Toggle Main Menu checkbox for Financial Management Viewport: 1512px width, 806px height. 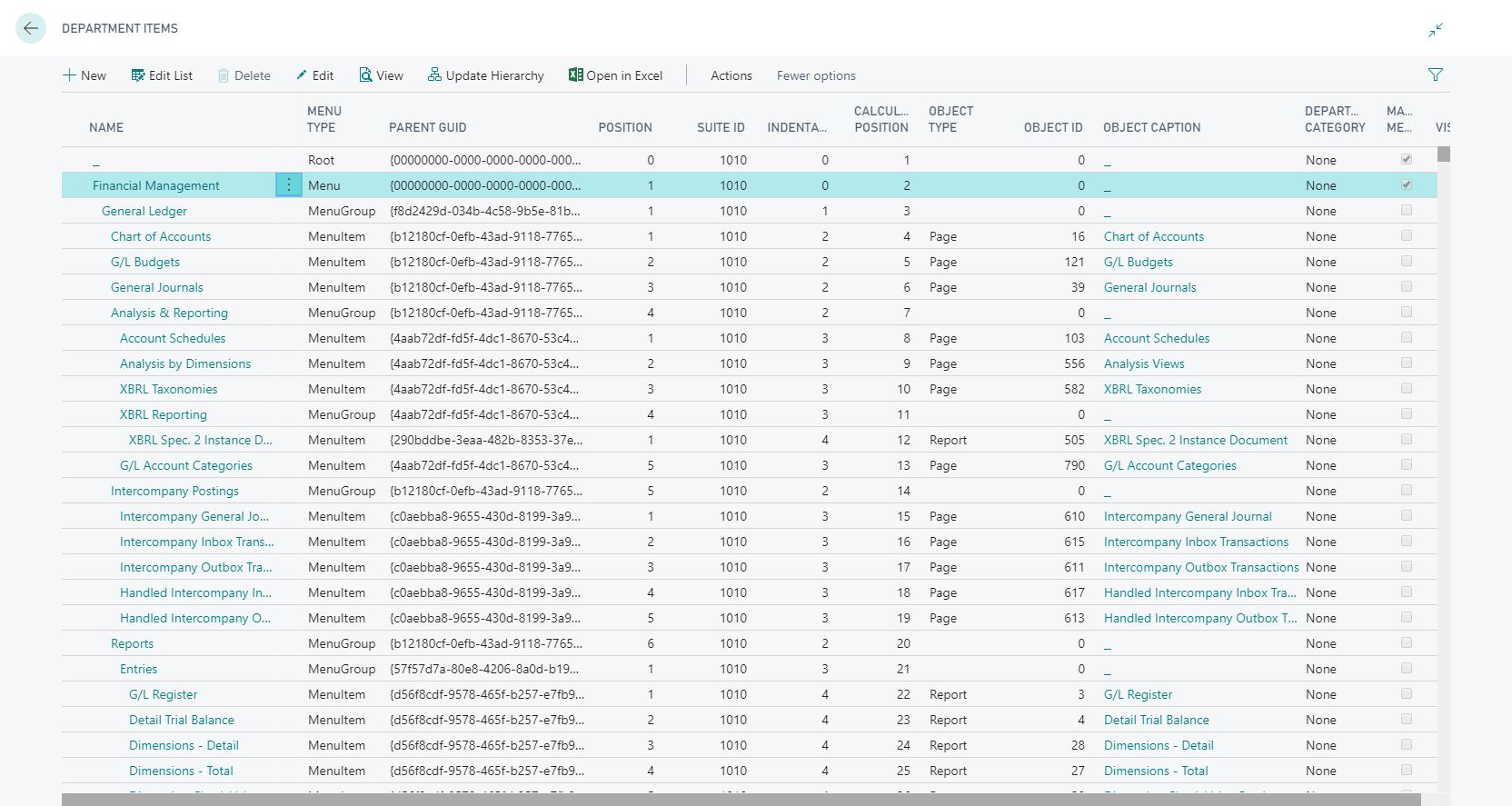(x=1407, y=184)
